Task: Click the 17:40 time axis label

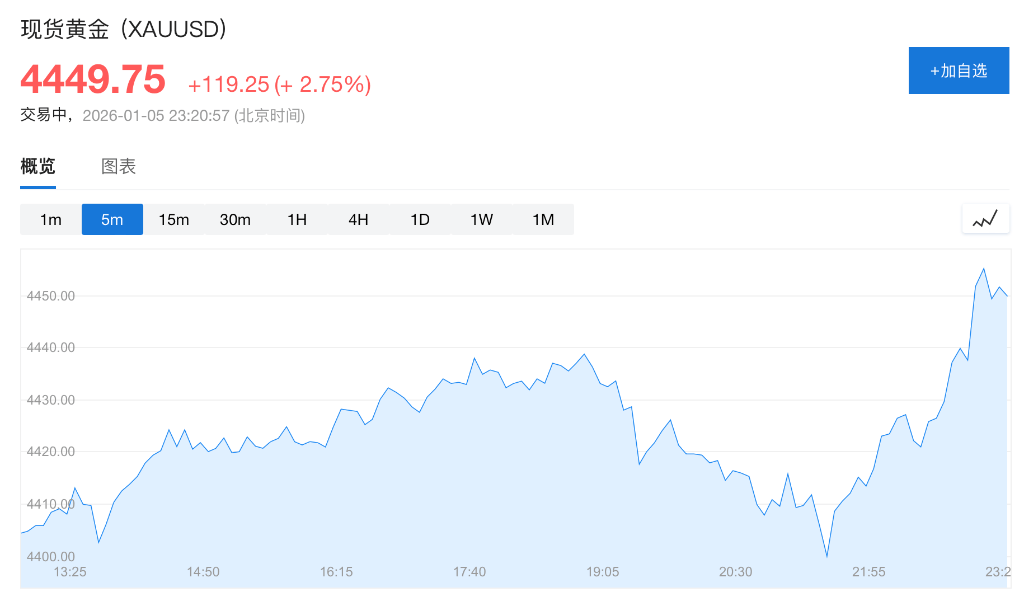Action: click(x=469, y=572)
